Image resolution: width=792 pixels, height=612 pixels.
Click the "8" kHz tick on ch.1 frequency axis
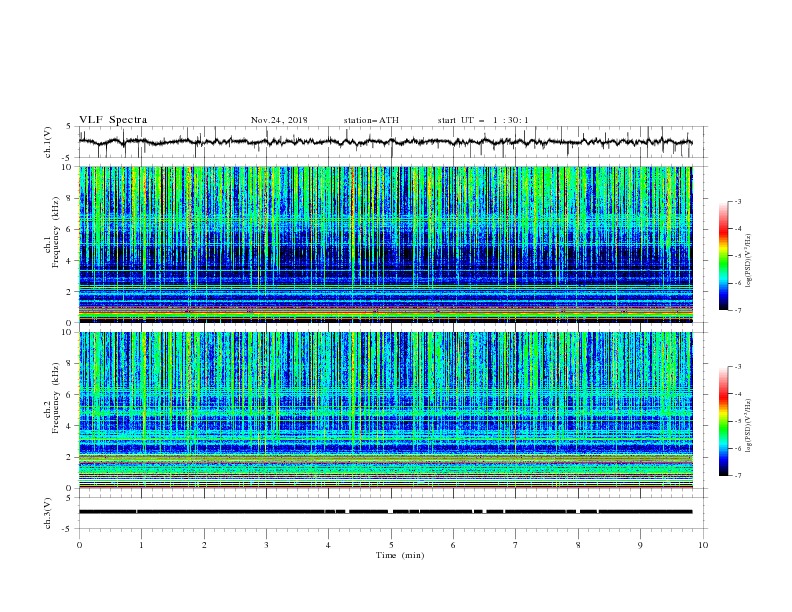click(x=70, y=198)
